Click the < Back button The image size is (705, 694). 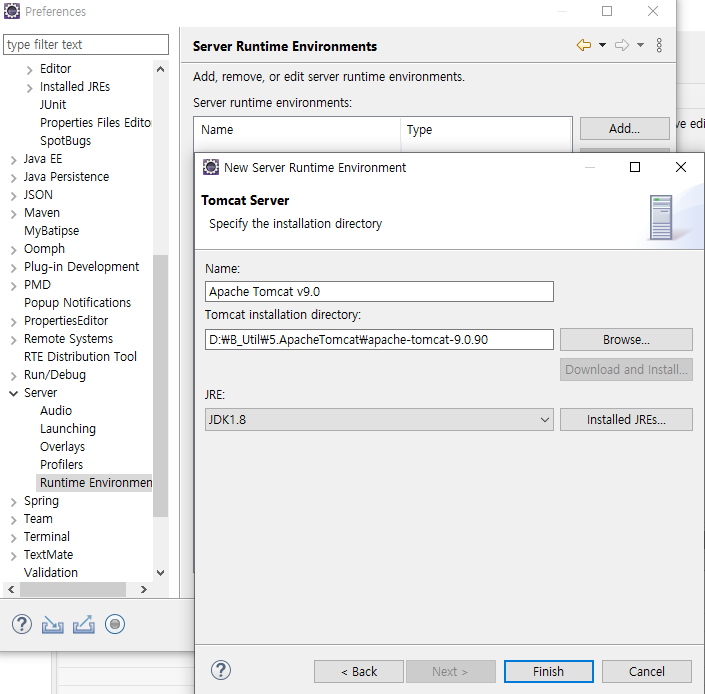point(359,672)
